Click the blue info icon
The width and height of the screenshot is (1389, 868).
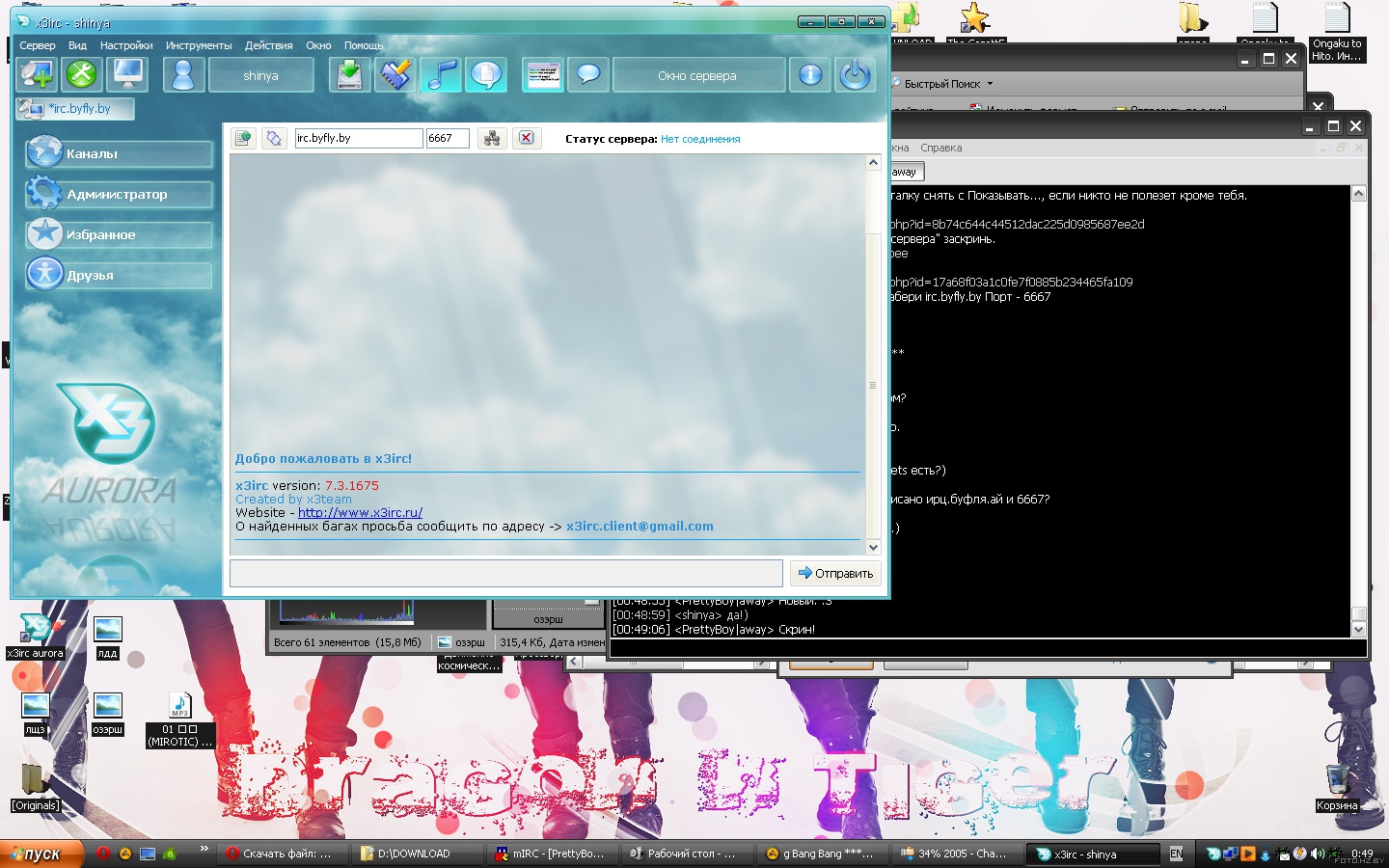[810, 74]
